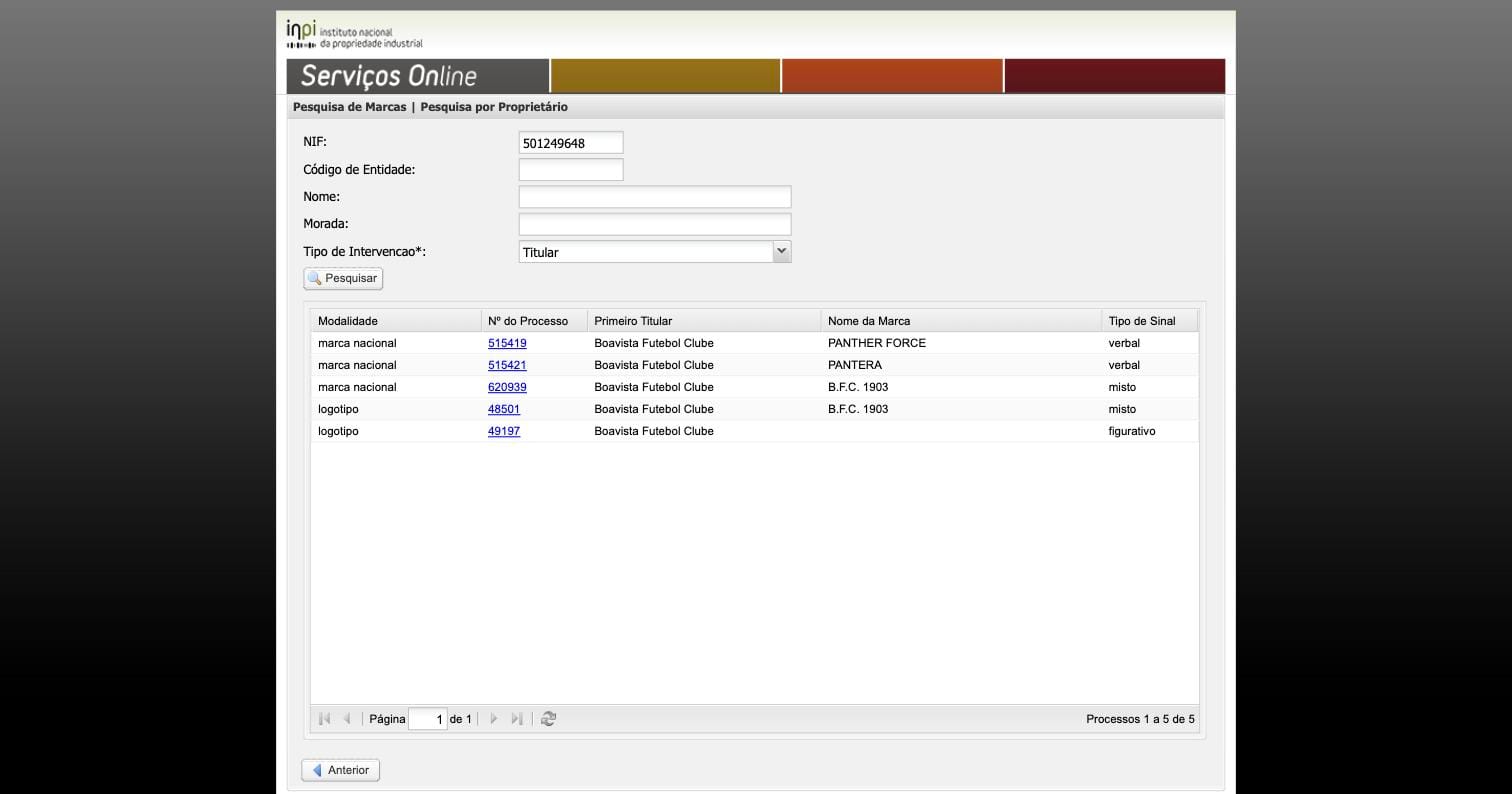
Task: Focus the NIF input field
Action: (571, 143)
